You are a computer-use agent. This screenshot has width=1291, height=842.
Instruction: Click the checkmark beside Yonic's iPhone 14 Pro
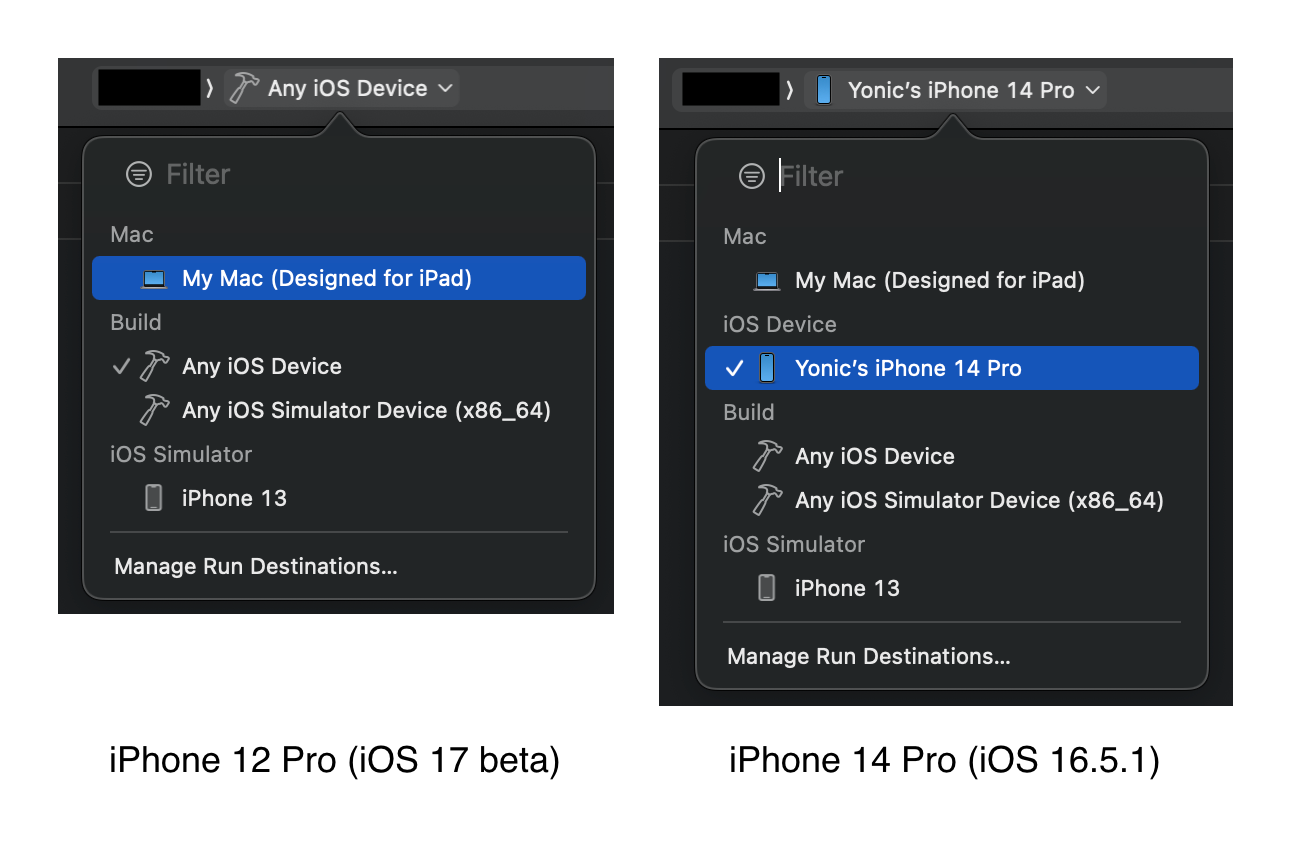click(x=734, y=368)
